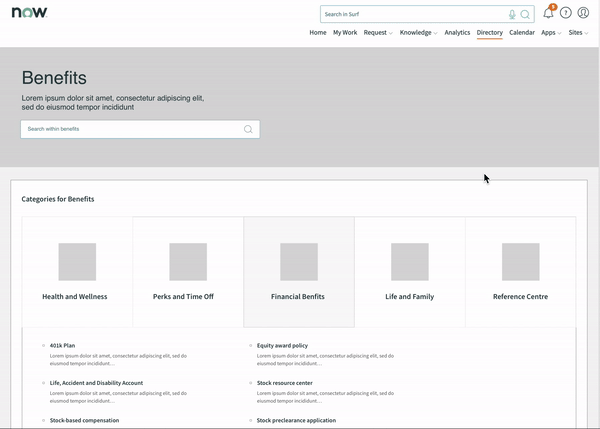600x429 pixels.
Task: Open My Work in navigation
Action: [345, 33]
